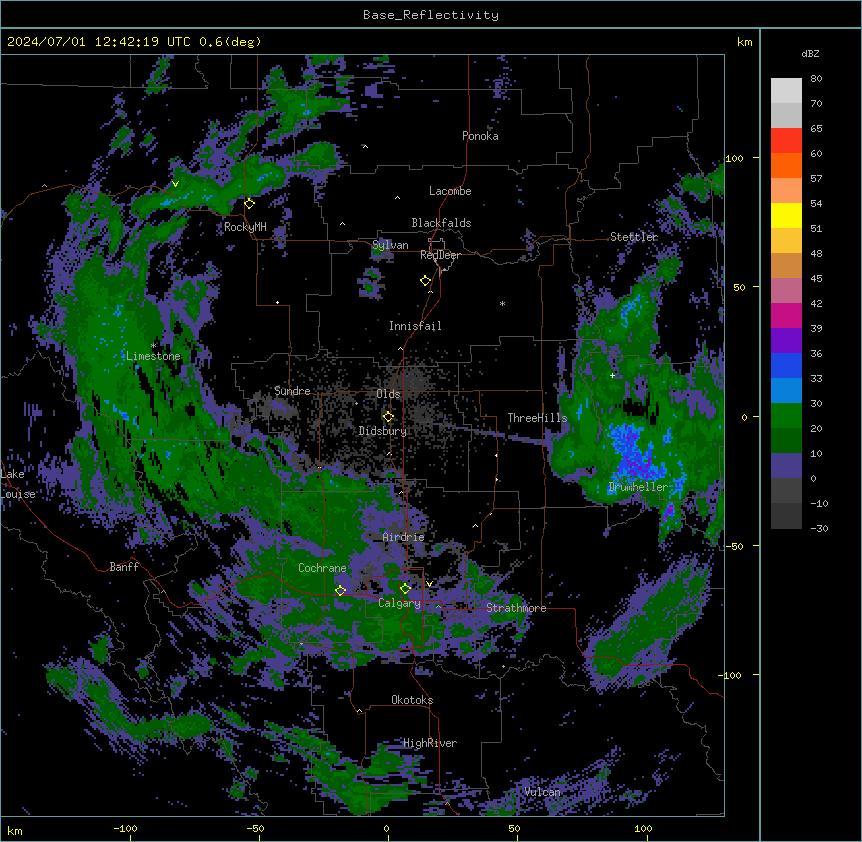Click the Olds town label

coord(388,394)
